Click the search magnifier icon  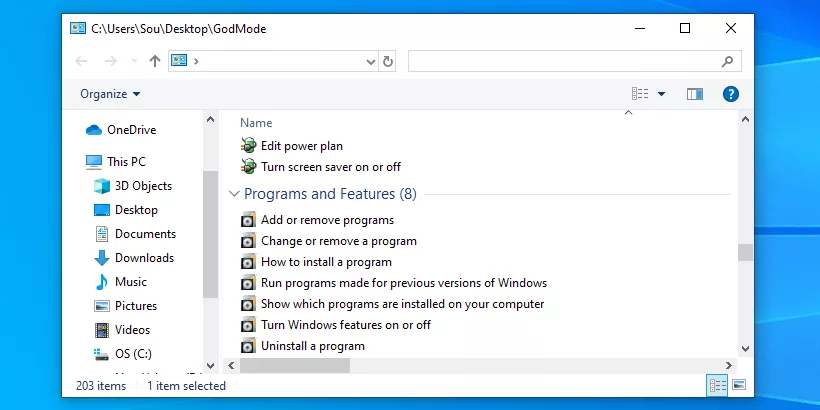[x=727, y=62]
